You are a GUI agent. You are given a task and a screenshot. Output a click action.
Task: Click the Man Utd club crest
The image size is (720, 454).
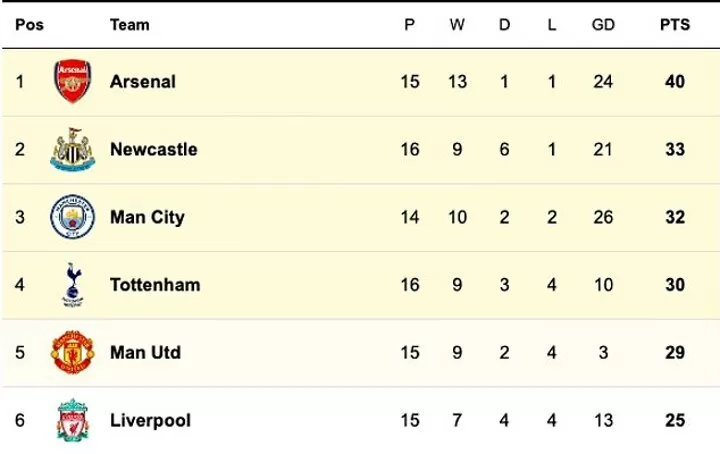pos(72,353)
